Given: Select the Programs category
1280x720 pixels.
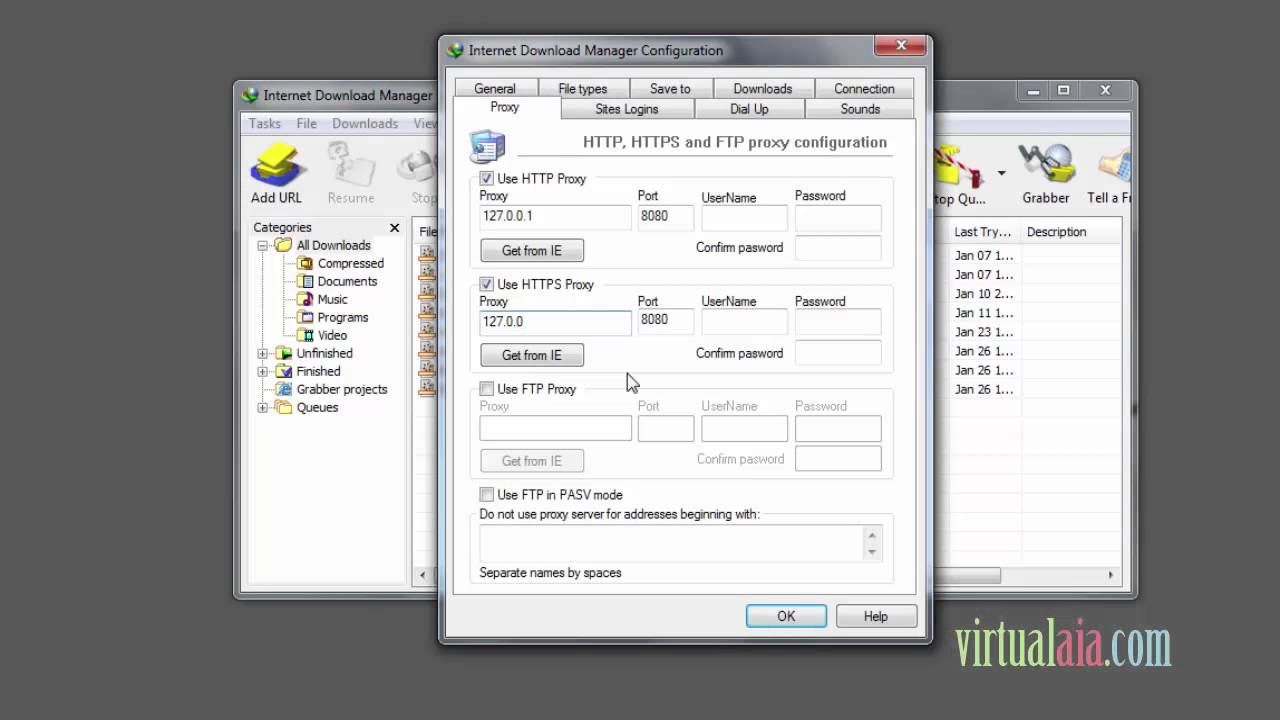Looking at the screenshot, I should click(x=342, y=317).
